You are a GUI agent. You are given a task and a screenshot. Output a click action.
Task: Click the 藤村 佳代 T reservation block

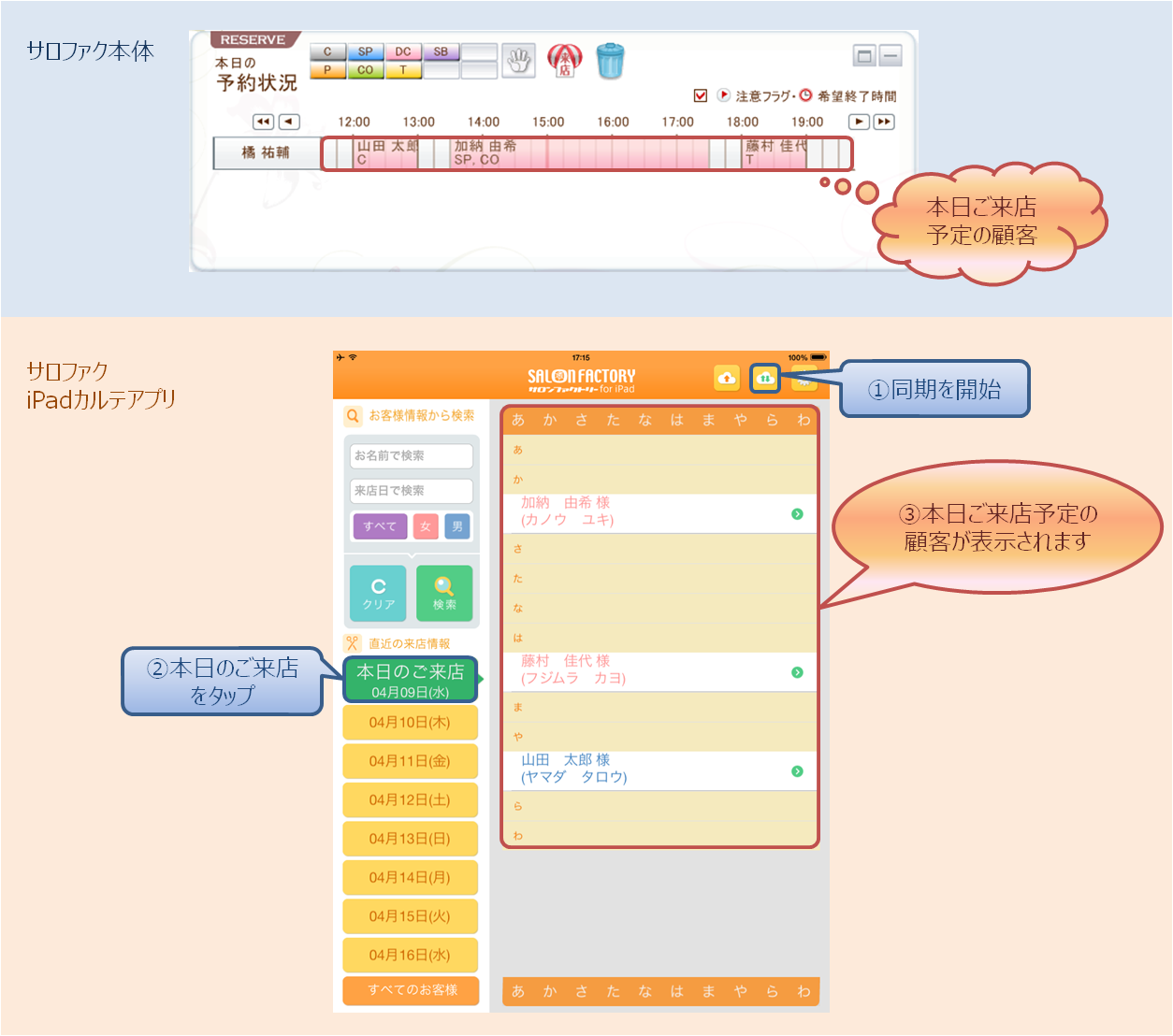[x=775, y=153]
